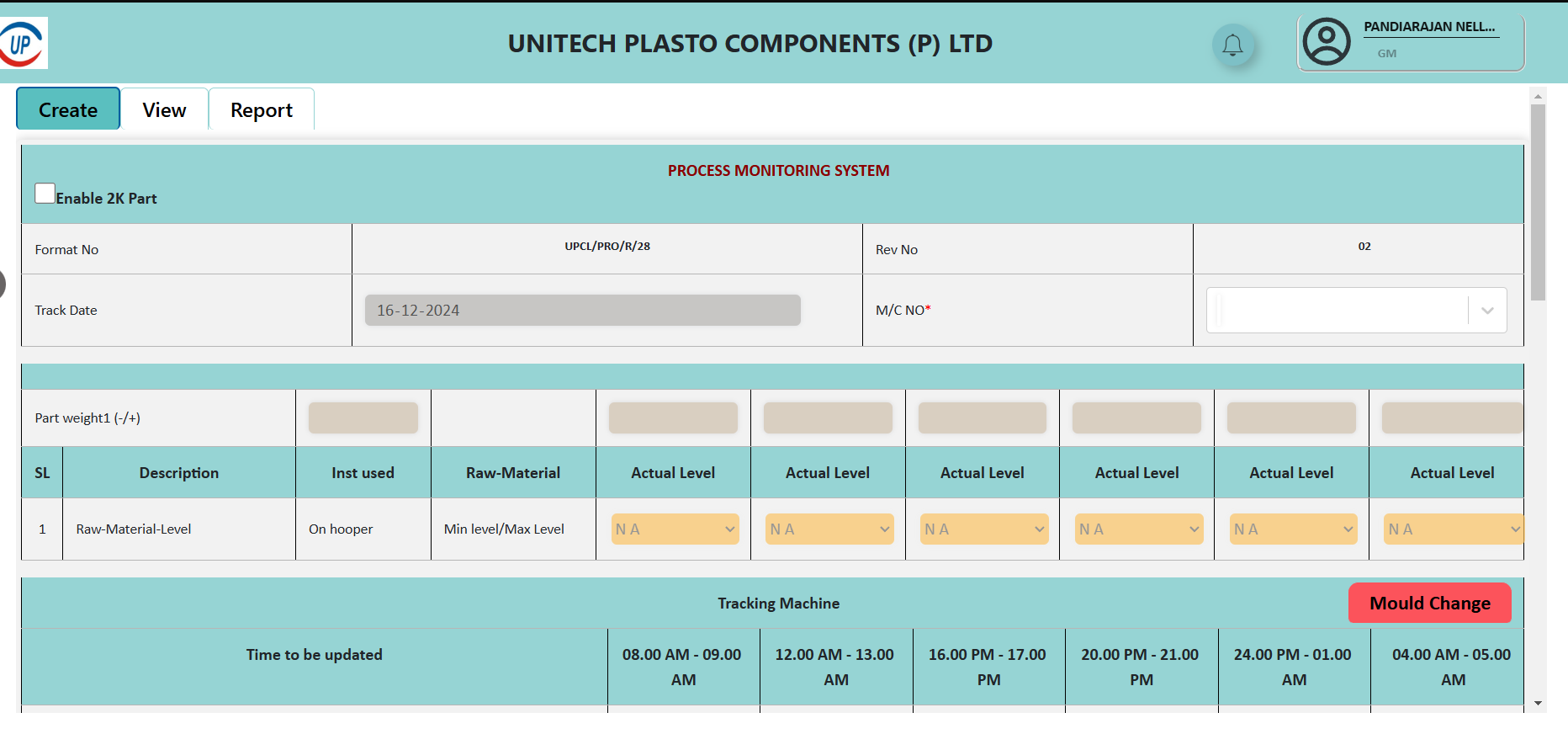Click the GM role label
This screenshot has width=1568, height=734.
point(1387,53)
